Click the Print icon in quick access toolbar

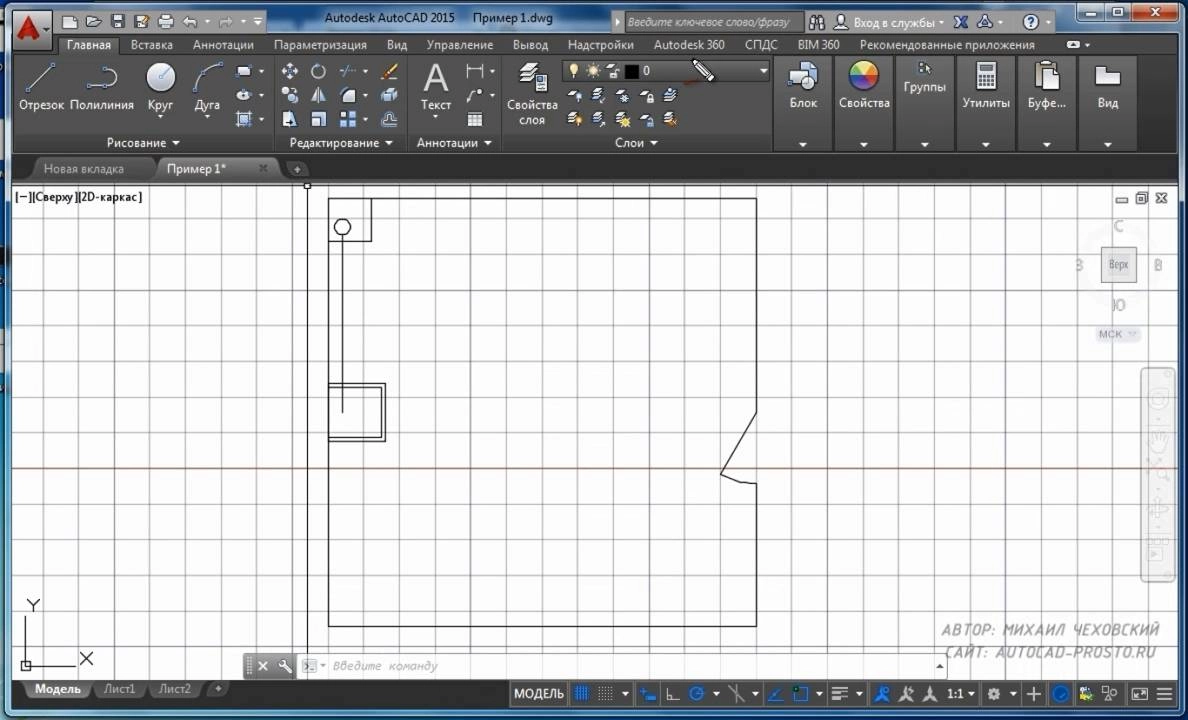(x=166, y=21)
